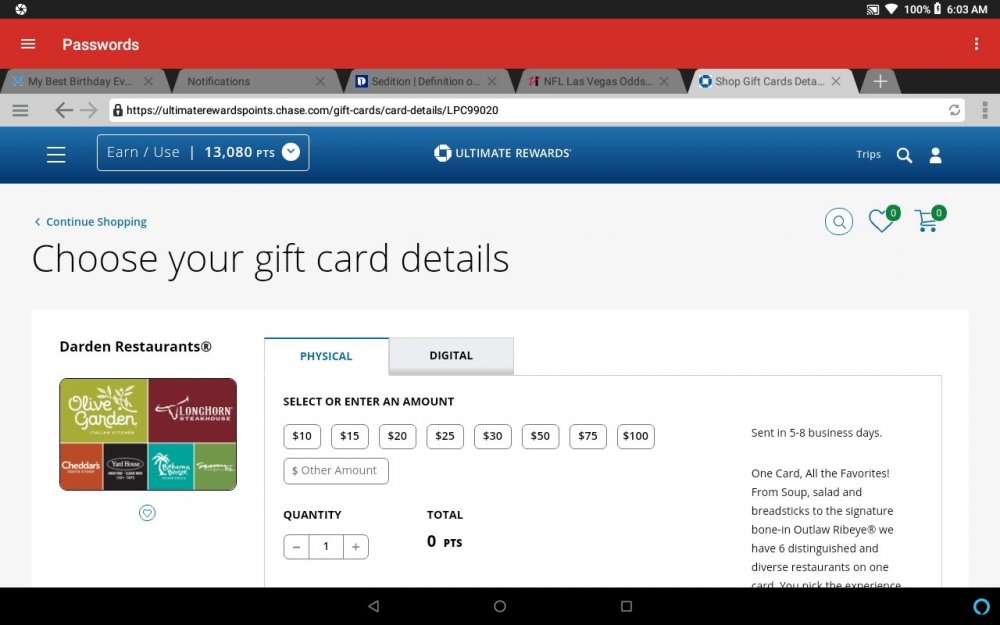Screen dimensions: 1000x625
Task: Click the Continue Shopping link
Action: 91,222
